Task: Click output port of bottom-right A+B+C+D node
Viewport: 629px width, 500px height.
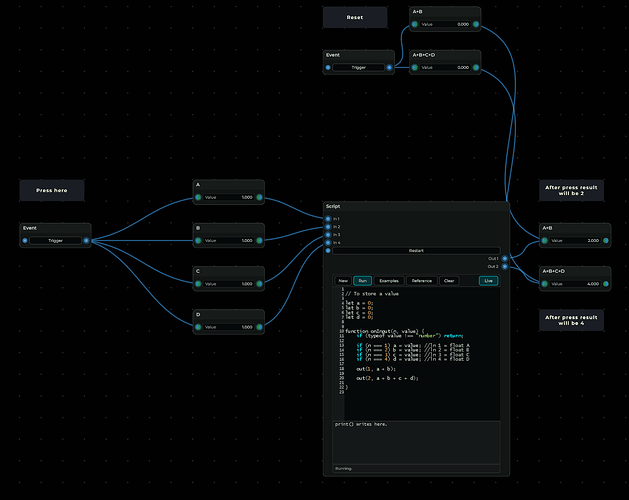Action: (606, 284)
